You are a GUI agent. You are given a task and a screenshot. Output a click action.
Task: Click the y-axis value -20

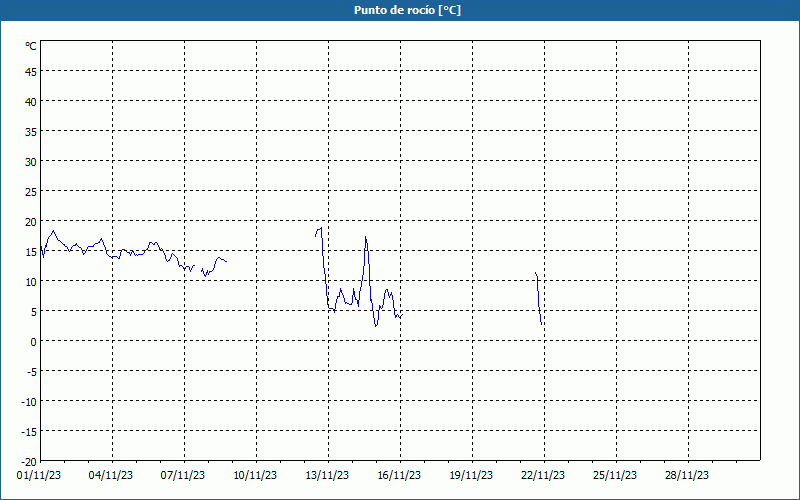pos(29,462)
